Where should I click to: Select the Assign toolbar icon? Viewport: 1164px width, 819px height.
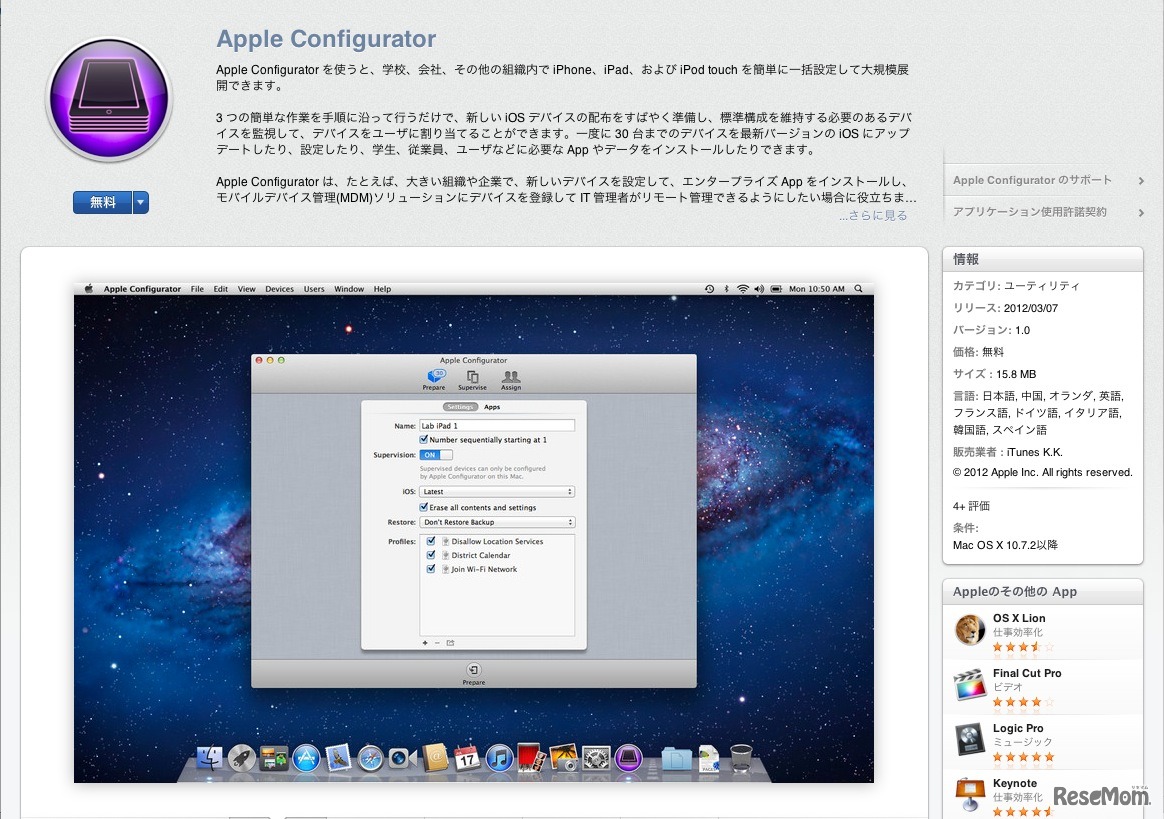click(511, 380)
